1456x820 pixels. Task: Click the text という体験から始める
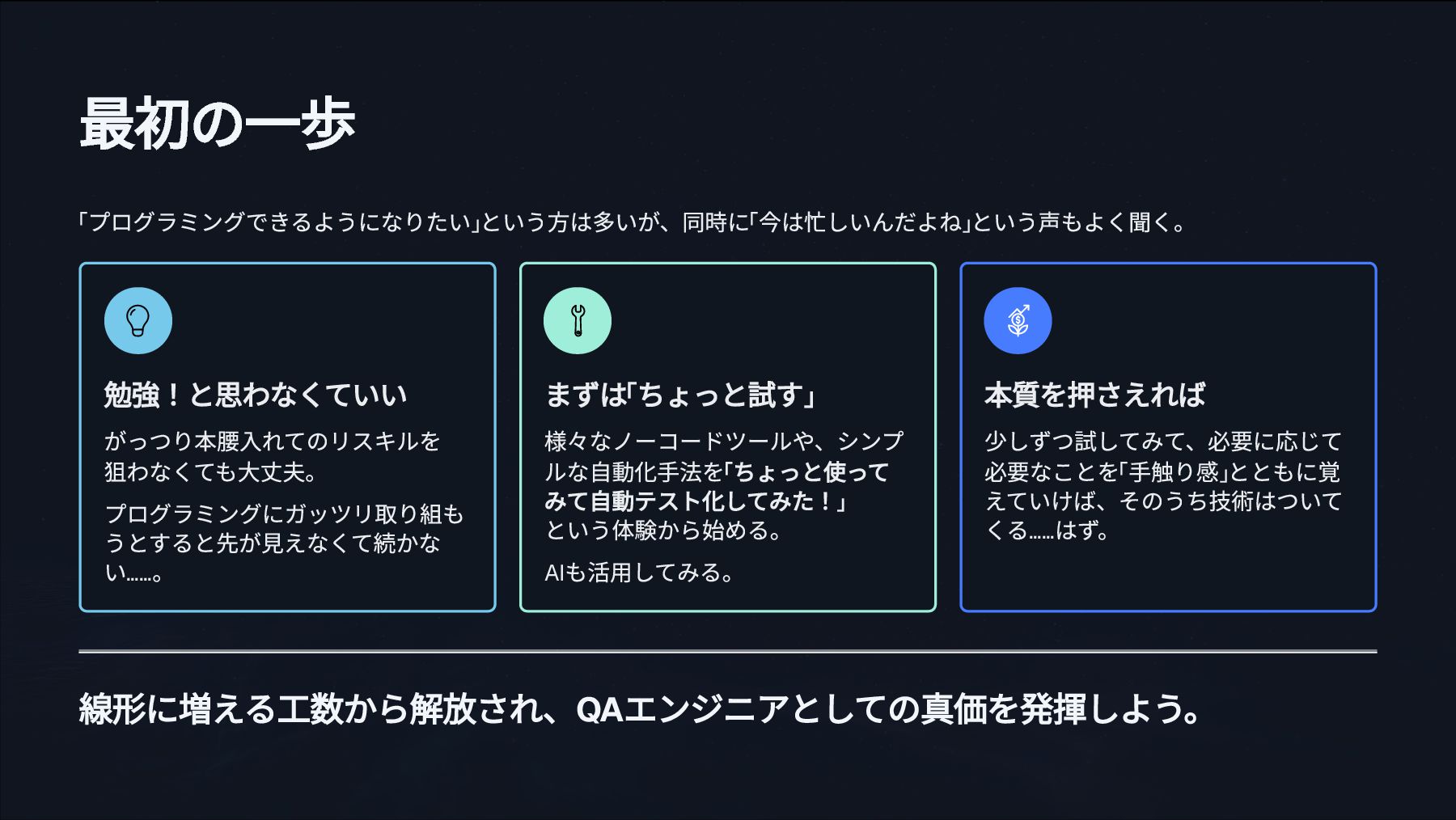click(x=663, y=530)
